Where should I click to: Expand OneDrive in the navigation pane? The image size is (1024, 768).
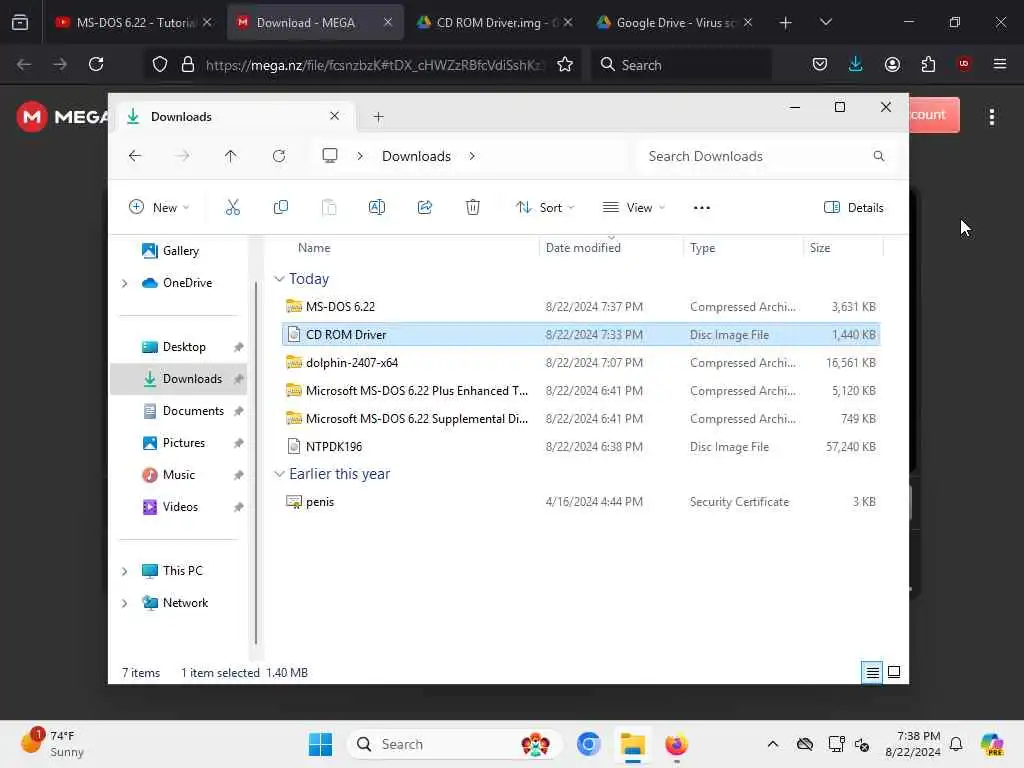click(x=124, y=283)
